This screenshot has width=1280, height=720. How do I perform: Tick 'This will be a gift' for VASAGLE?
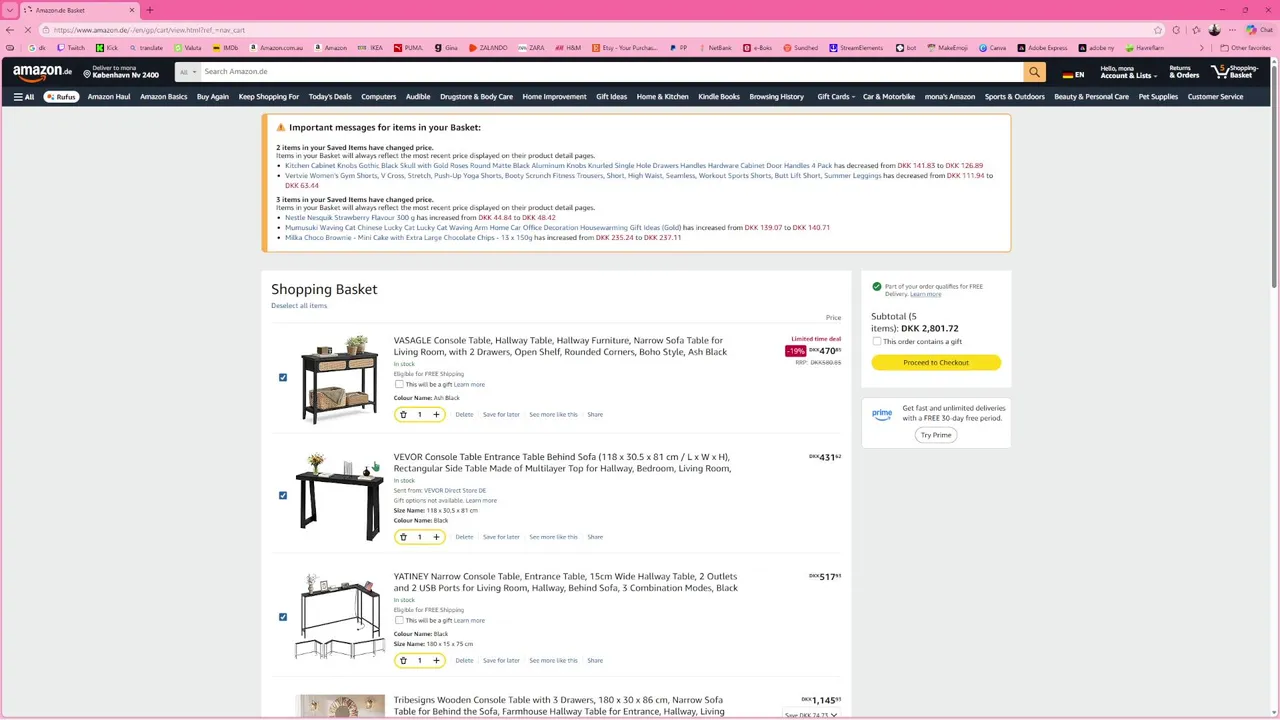point(399,384)
